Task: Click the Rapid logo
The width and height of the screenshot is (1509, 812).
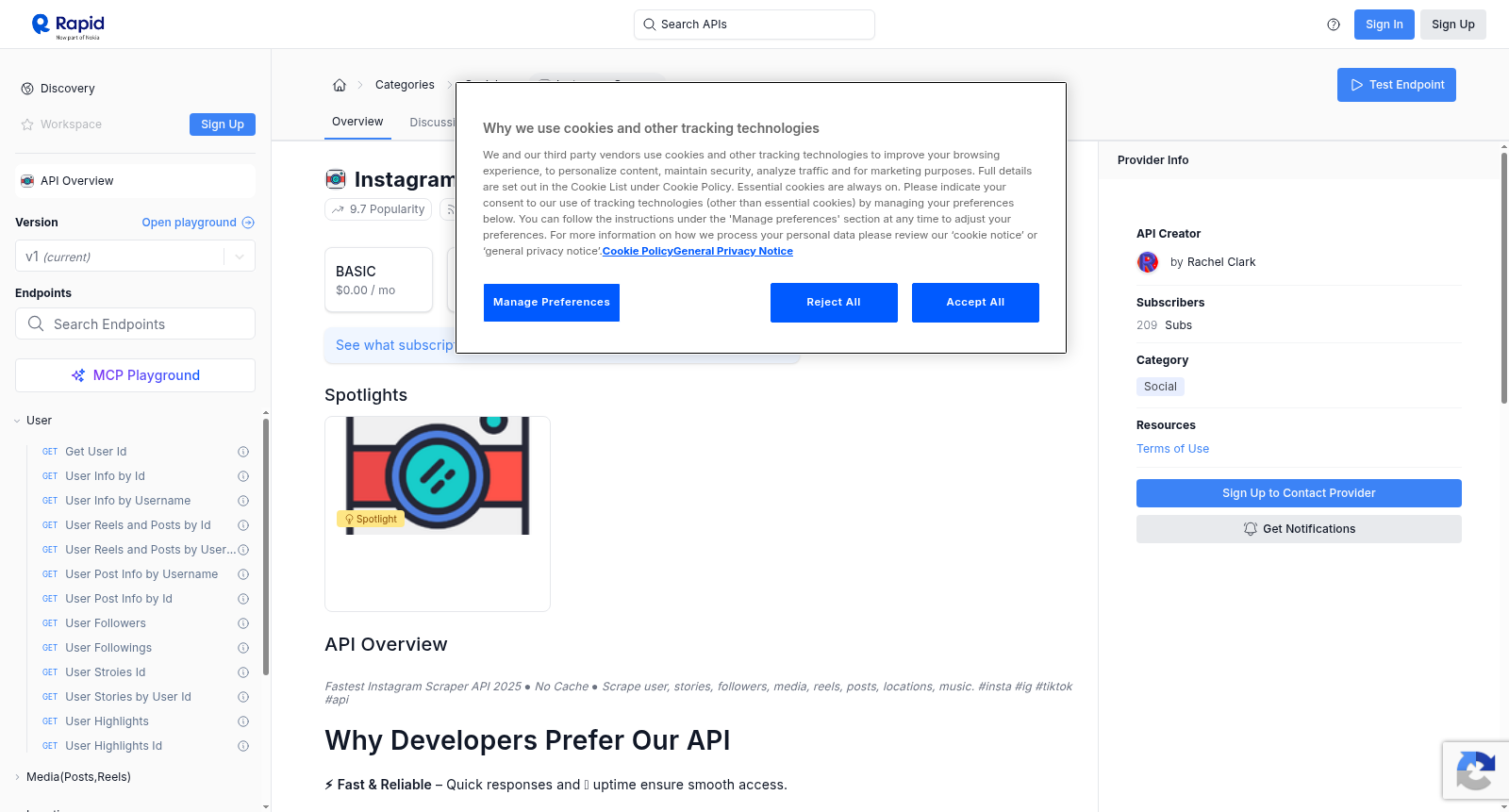Action: (x=68, y=25)
